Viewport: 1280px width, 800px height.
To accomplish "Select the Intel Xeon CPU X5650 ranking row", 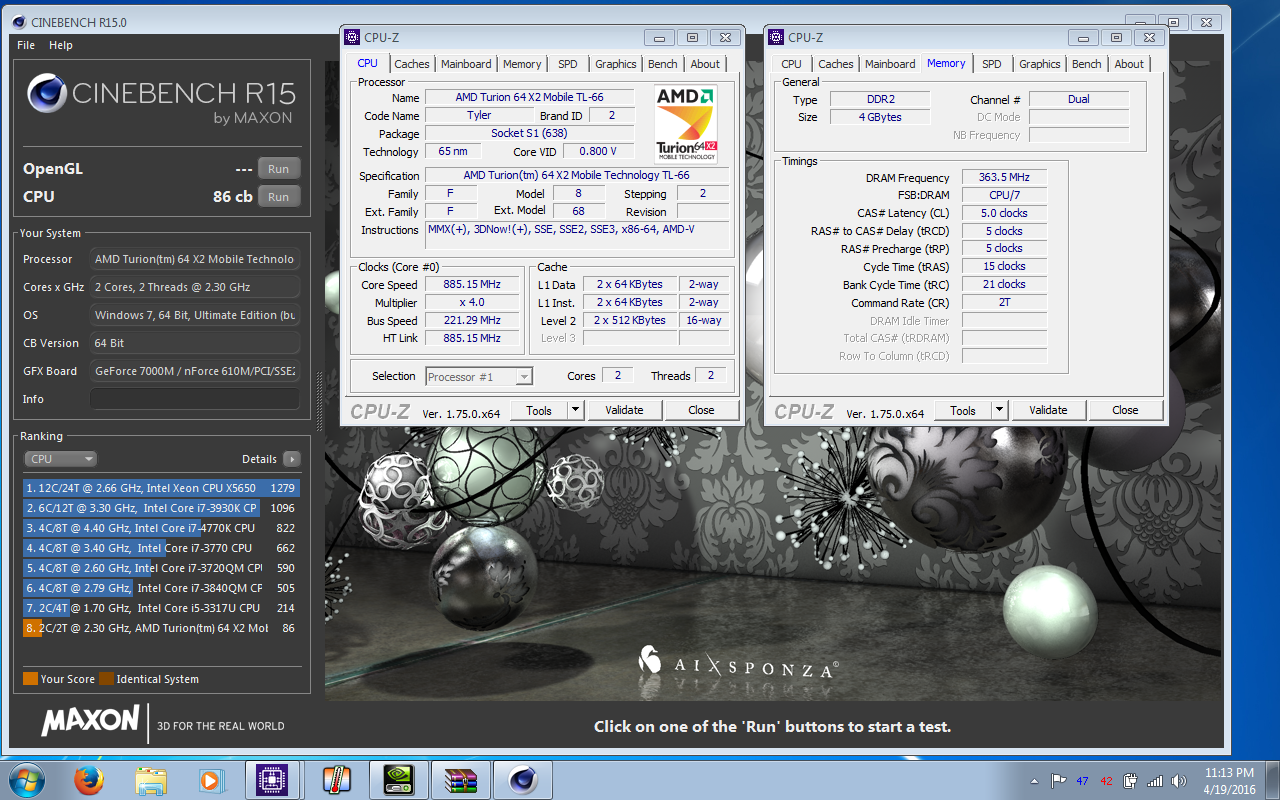I will tap(161, 488).
